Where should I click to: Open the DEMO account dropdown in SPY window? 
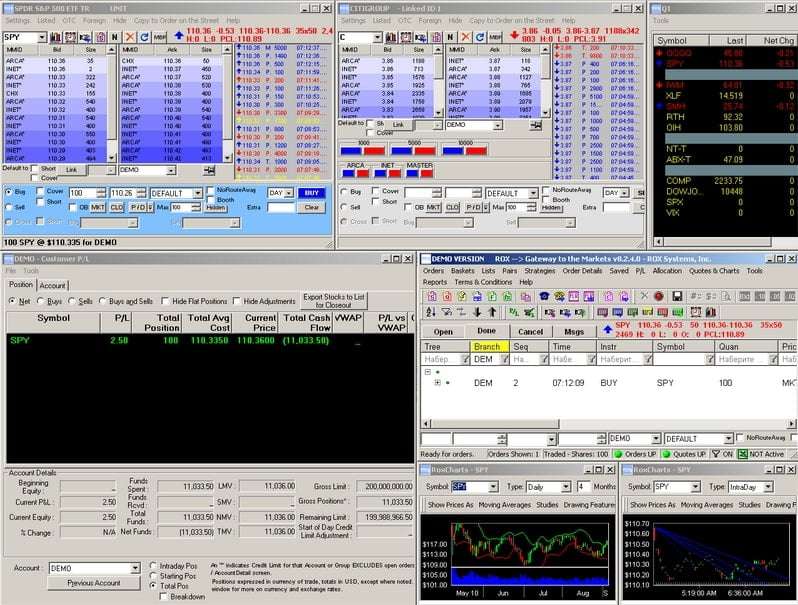click(171, 170)
